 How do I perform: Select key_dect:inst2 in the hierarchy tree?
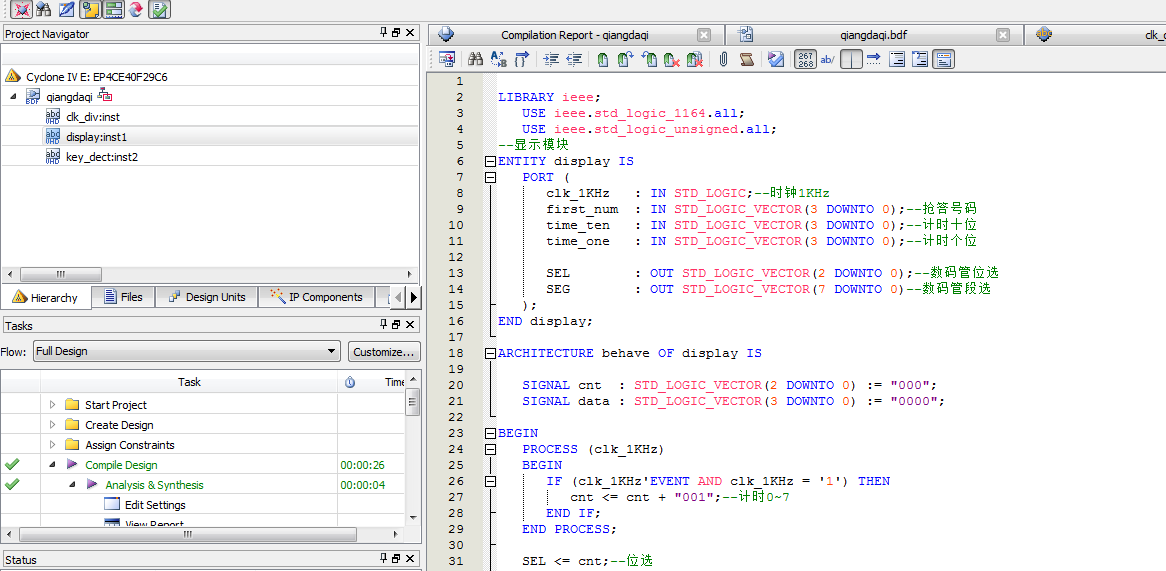pos(101,157)
